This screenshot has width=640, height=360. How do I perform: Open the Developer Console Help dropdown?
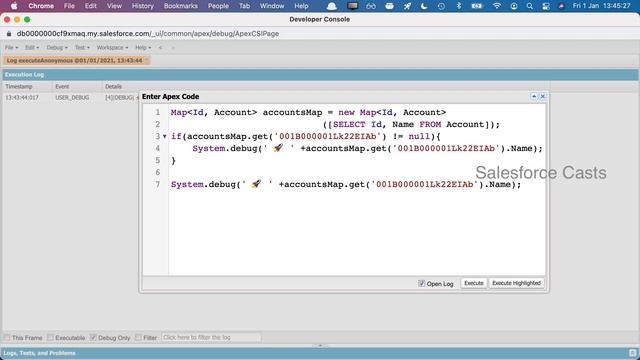143,48
